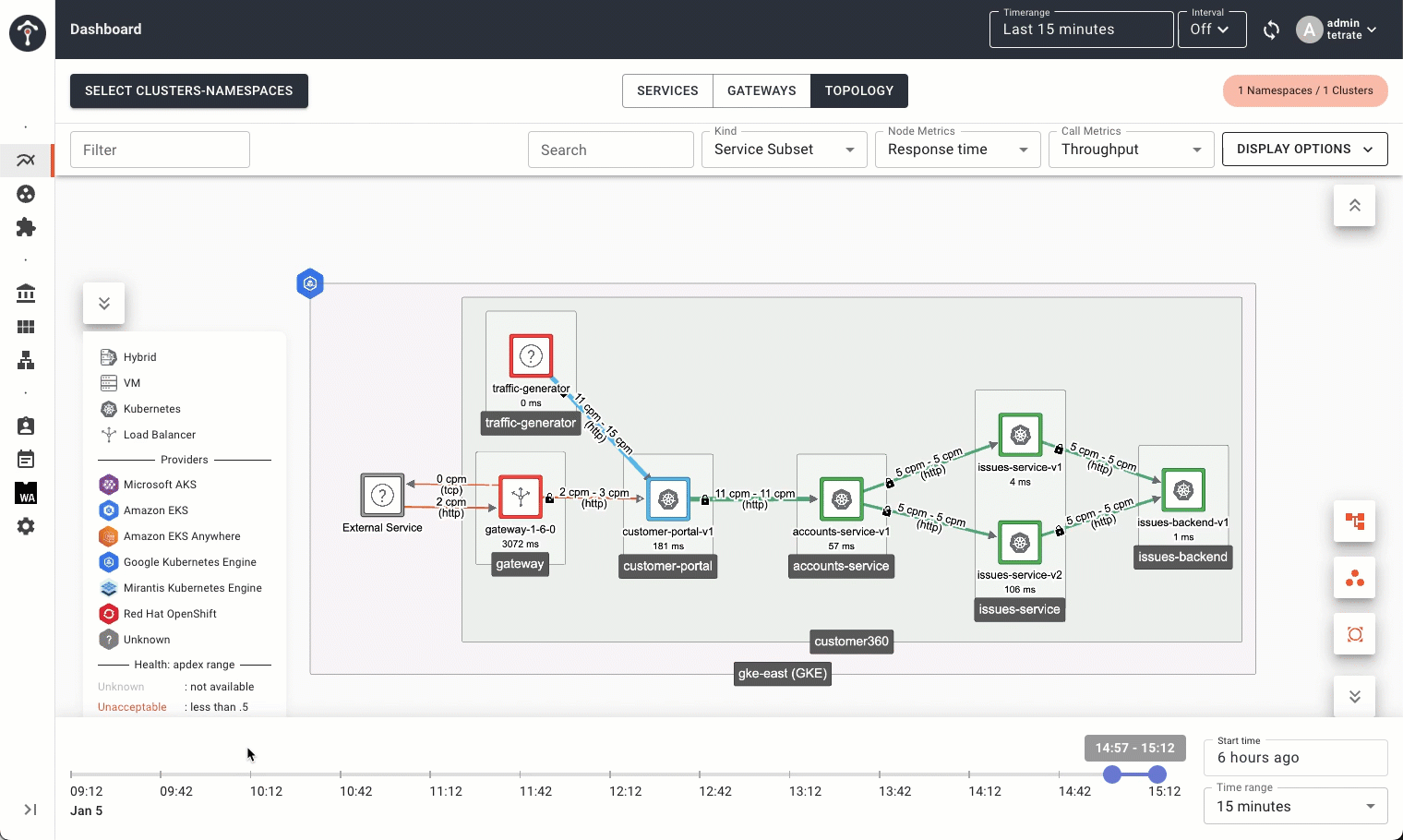The height and width of the screenshot is (840, 1403).
Task: Click the hierarchical layout icon button
Action: pyautogui.click(x=1354, y=522)
